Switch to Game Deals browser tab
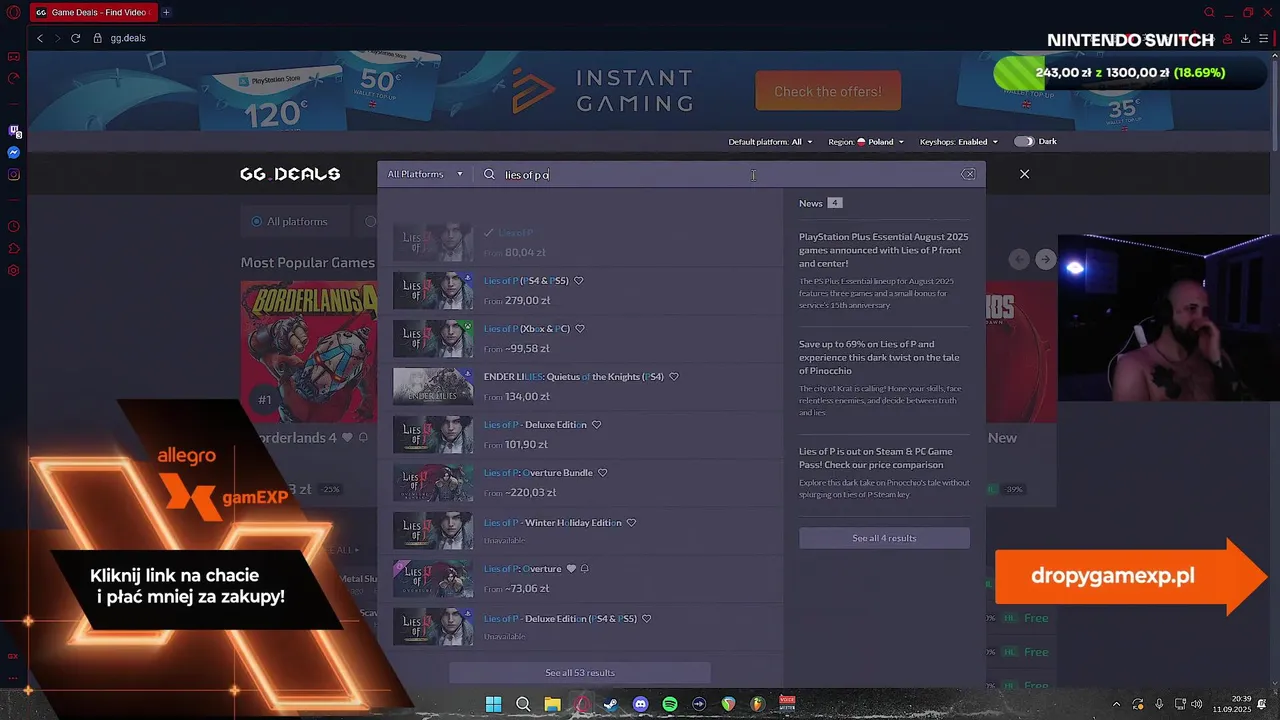The height and width of the screenshot is (720, 1280). 92,12
